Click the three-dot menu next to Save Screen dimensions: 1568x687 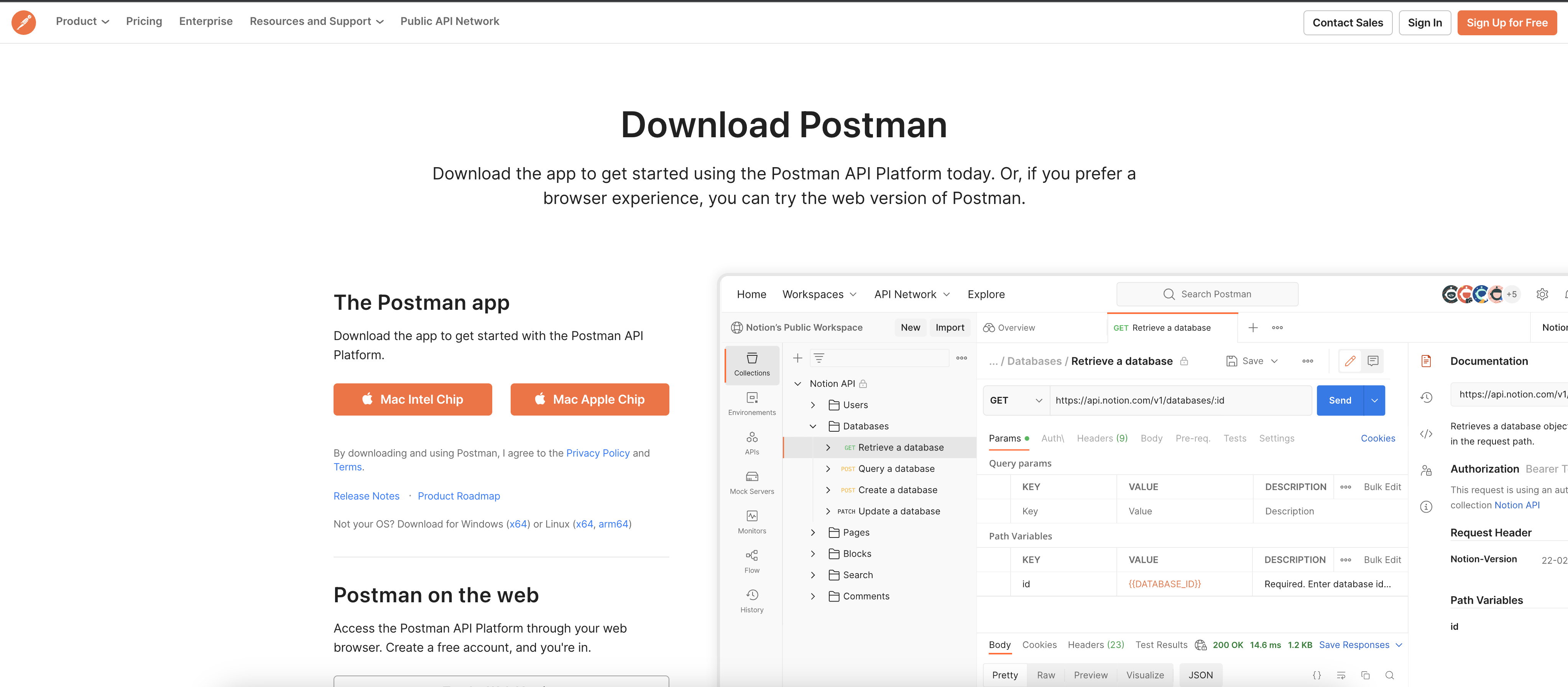(x=1307, y=361)
